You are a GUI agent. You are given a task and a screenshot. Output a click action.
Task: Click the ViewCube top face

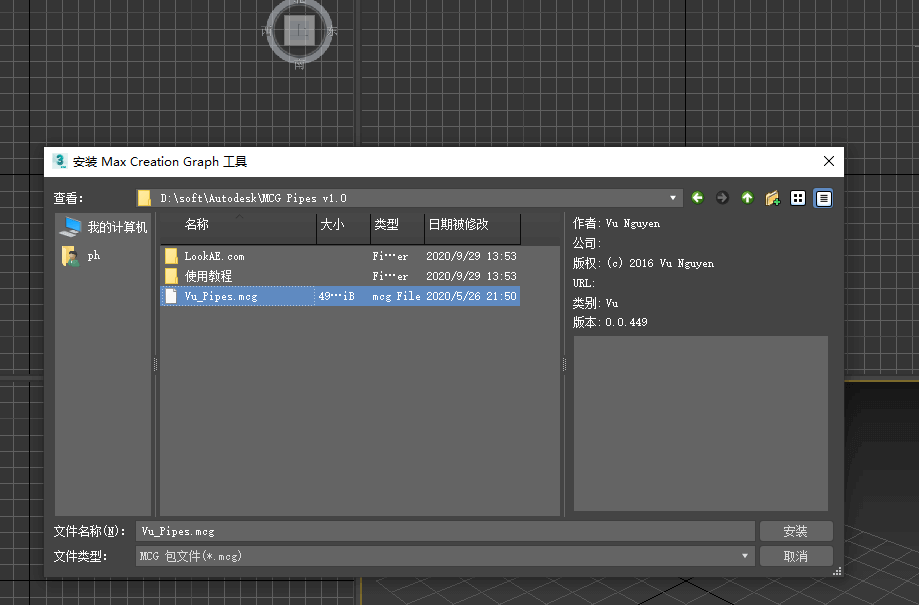(x=299, y=31)
